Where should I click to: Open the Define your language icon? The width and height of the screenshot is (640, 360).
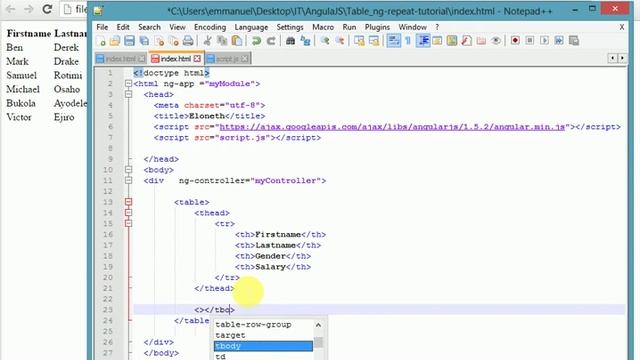click(x=438, y=41)
